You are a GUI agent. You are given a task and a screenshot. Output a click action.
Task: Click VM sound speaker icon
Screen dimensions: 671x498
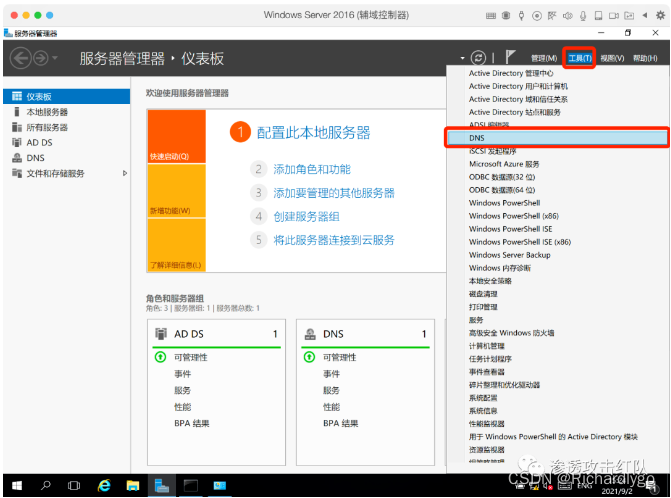click(567, 16)
